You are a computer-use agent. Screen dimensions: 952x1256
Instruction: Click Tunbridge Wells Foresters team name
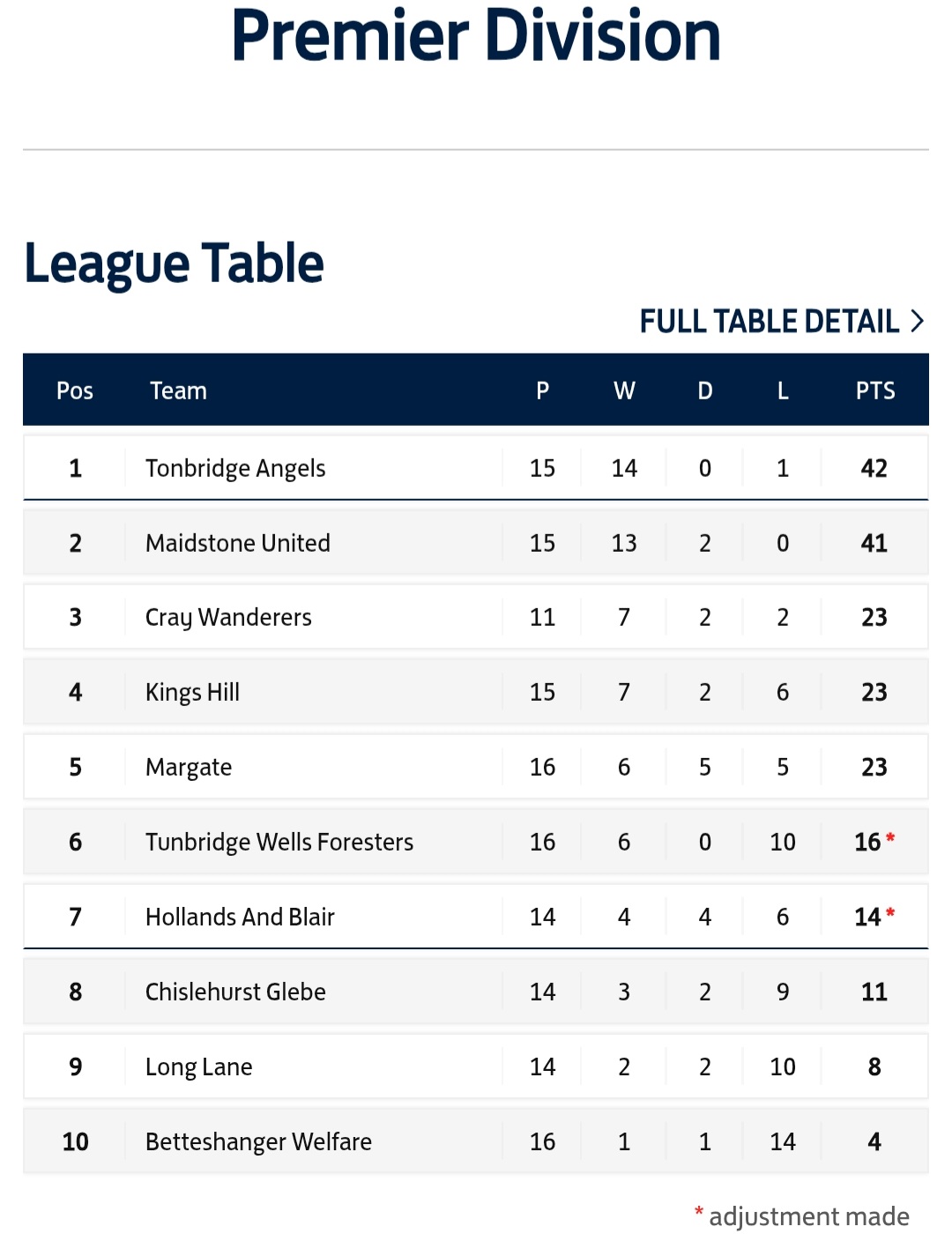click(x=279, y=842)
